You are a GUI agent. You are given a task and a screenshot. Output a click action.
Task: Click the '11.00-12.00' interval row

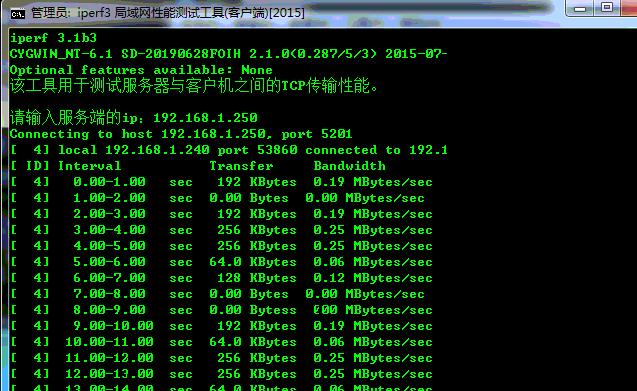coord(221,358)
